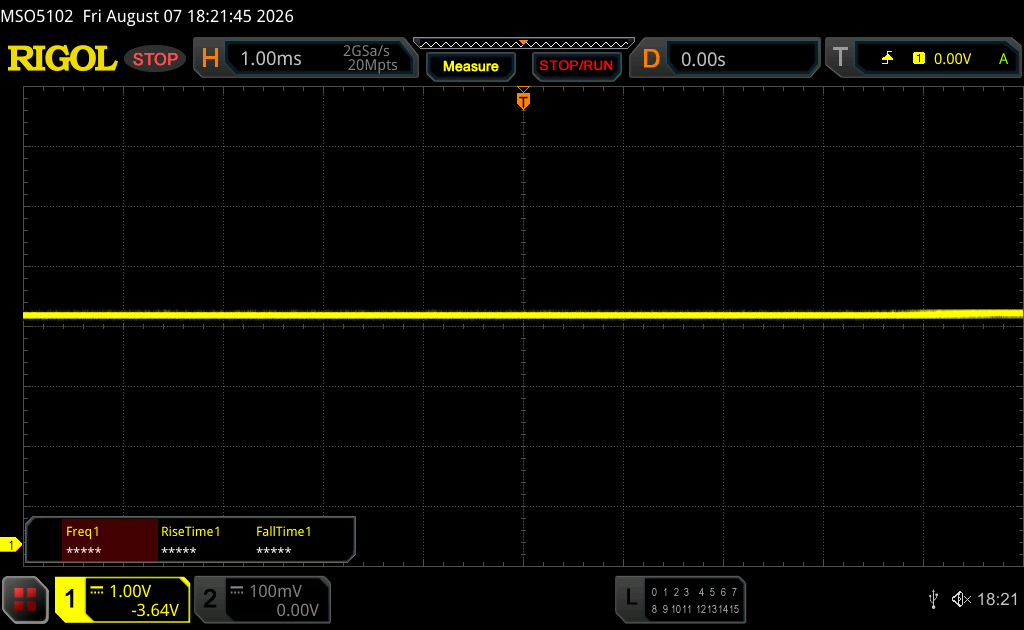
Task: Select the RiseTime1 measurement item
Action: [x=191, y=540]
